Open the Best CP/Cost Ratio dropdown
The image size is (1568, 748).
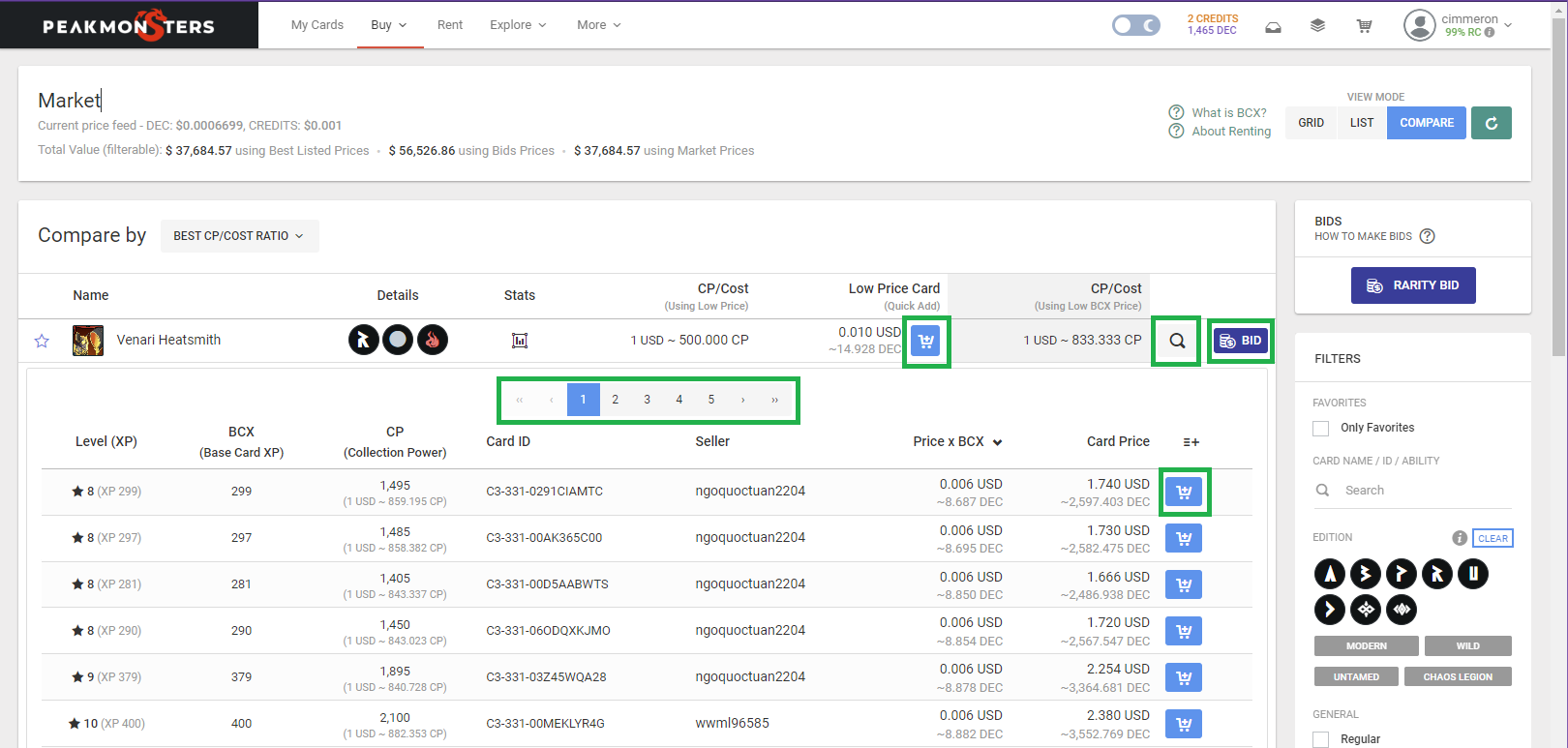click(239, 236)
